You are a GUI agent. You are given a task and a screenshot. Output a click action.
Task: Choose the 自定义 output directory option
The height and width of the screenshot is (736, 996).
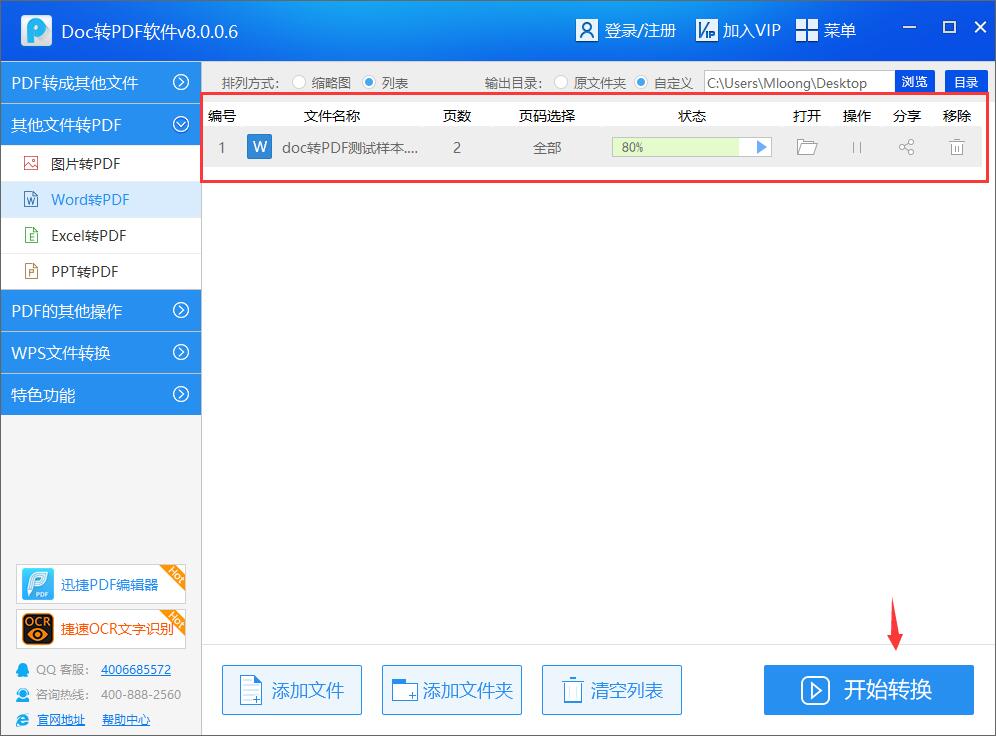click(641, 83)
